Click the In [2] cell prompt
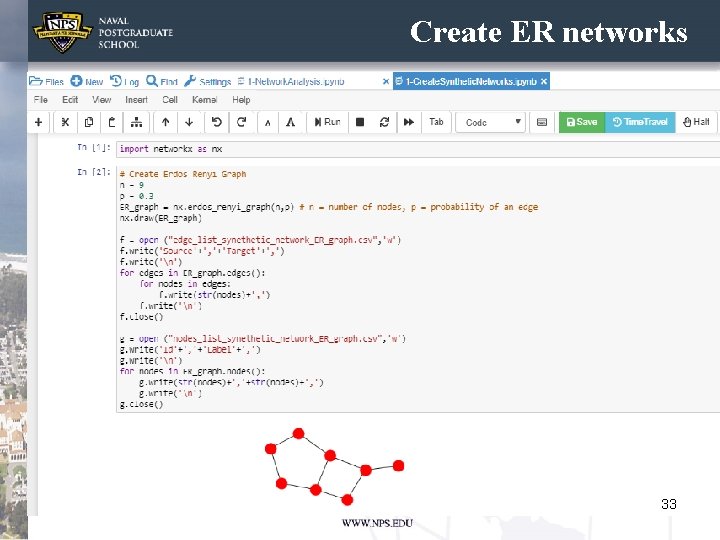Screen dimensions: 720x540 coord(94,172)
